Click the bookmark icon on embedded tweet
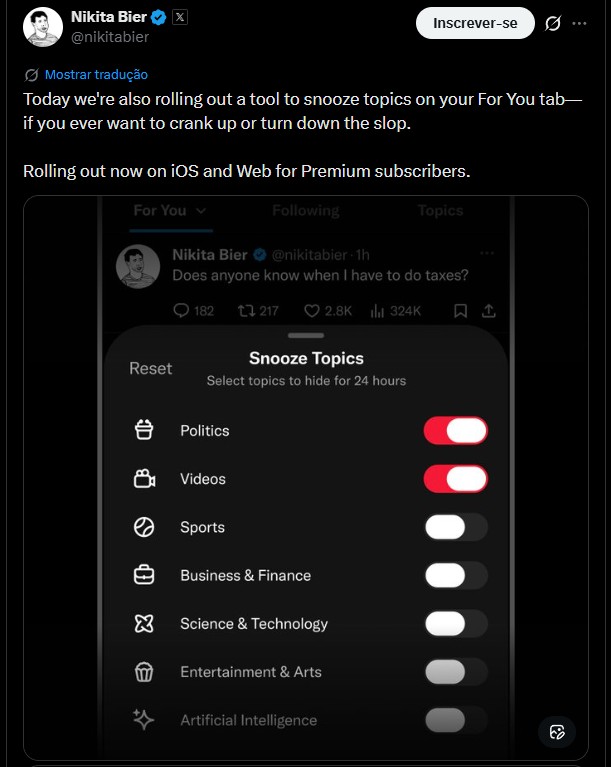This screenshot has height=767, width=611. coord(460,311)
